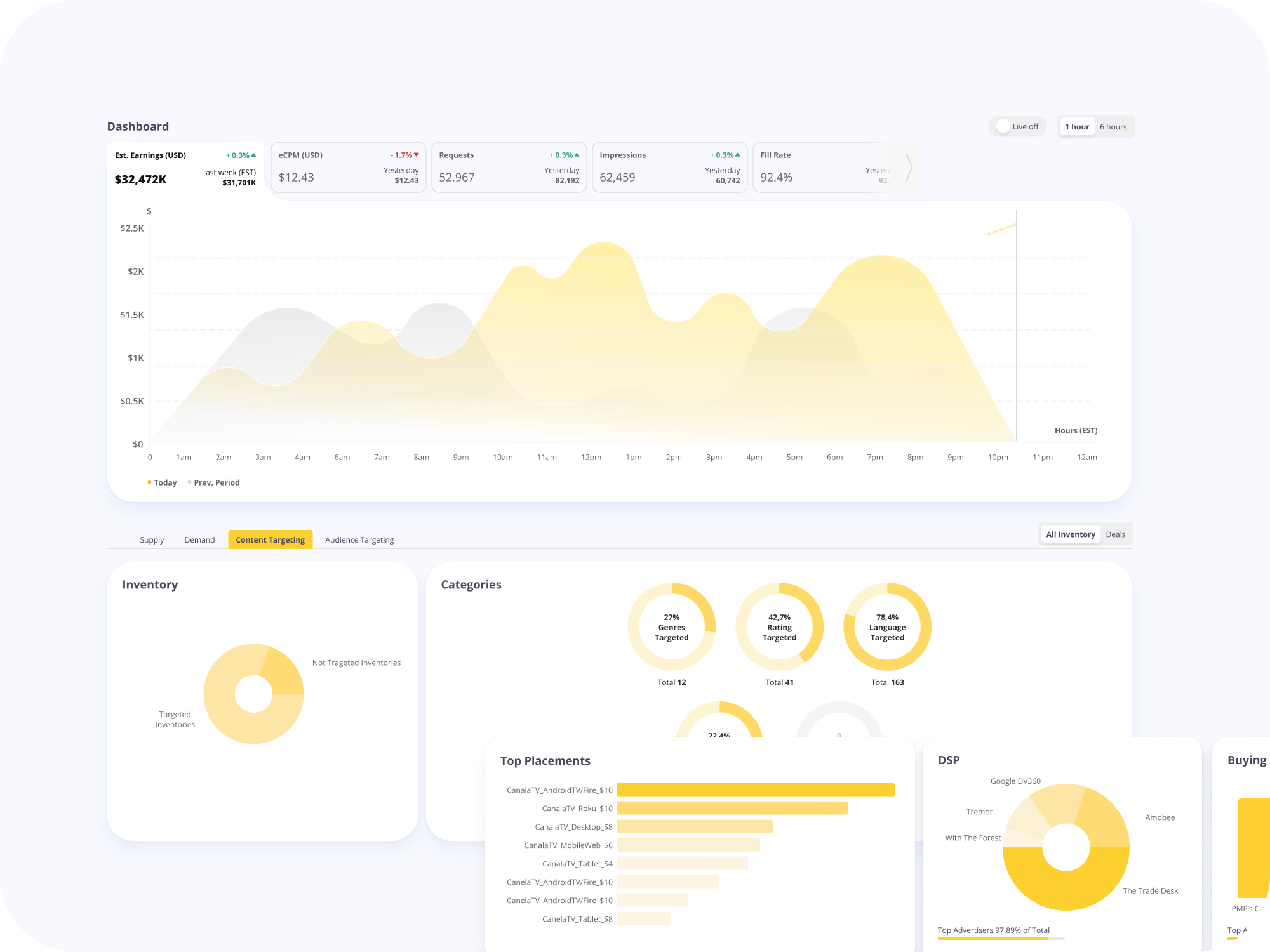Open the Demand tab
This screenshot has height=952, width=1270.
(199, 540)
